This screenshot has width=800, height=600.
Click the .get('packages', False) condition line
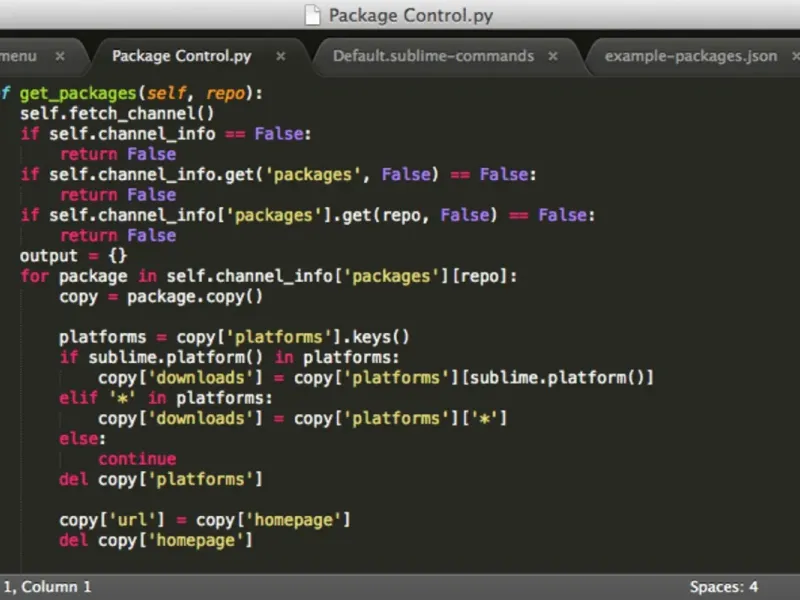278,174
